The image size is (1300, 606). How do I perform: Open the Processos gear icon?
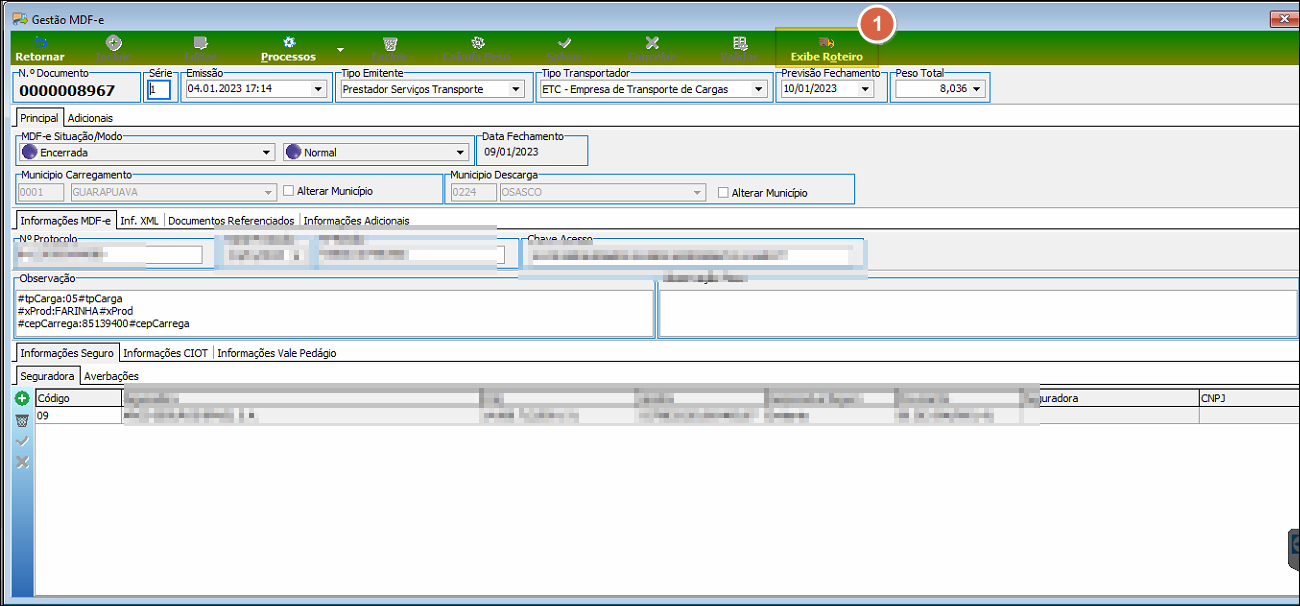click(289, 43)
